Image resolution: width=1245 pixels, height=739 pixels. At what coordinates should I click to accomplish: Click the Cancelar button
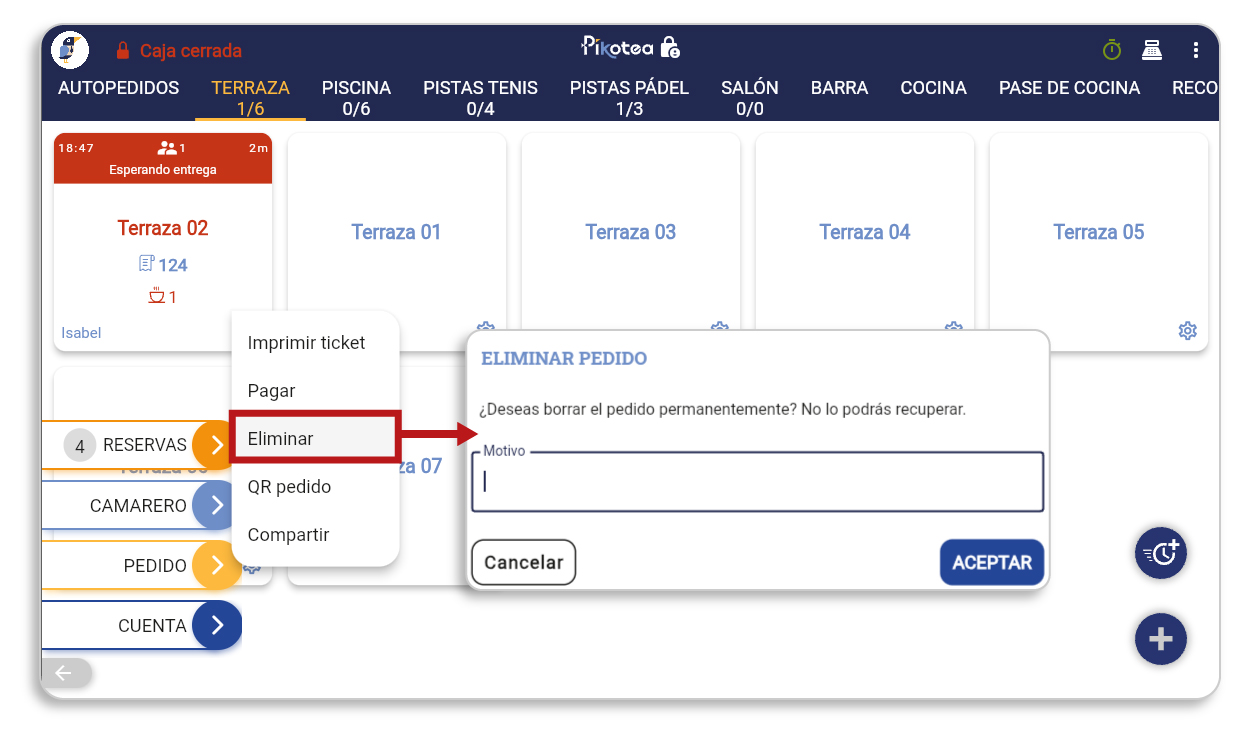[x=523, y=562]
